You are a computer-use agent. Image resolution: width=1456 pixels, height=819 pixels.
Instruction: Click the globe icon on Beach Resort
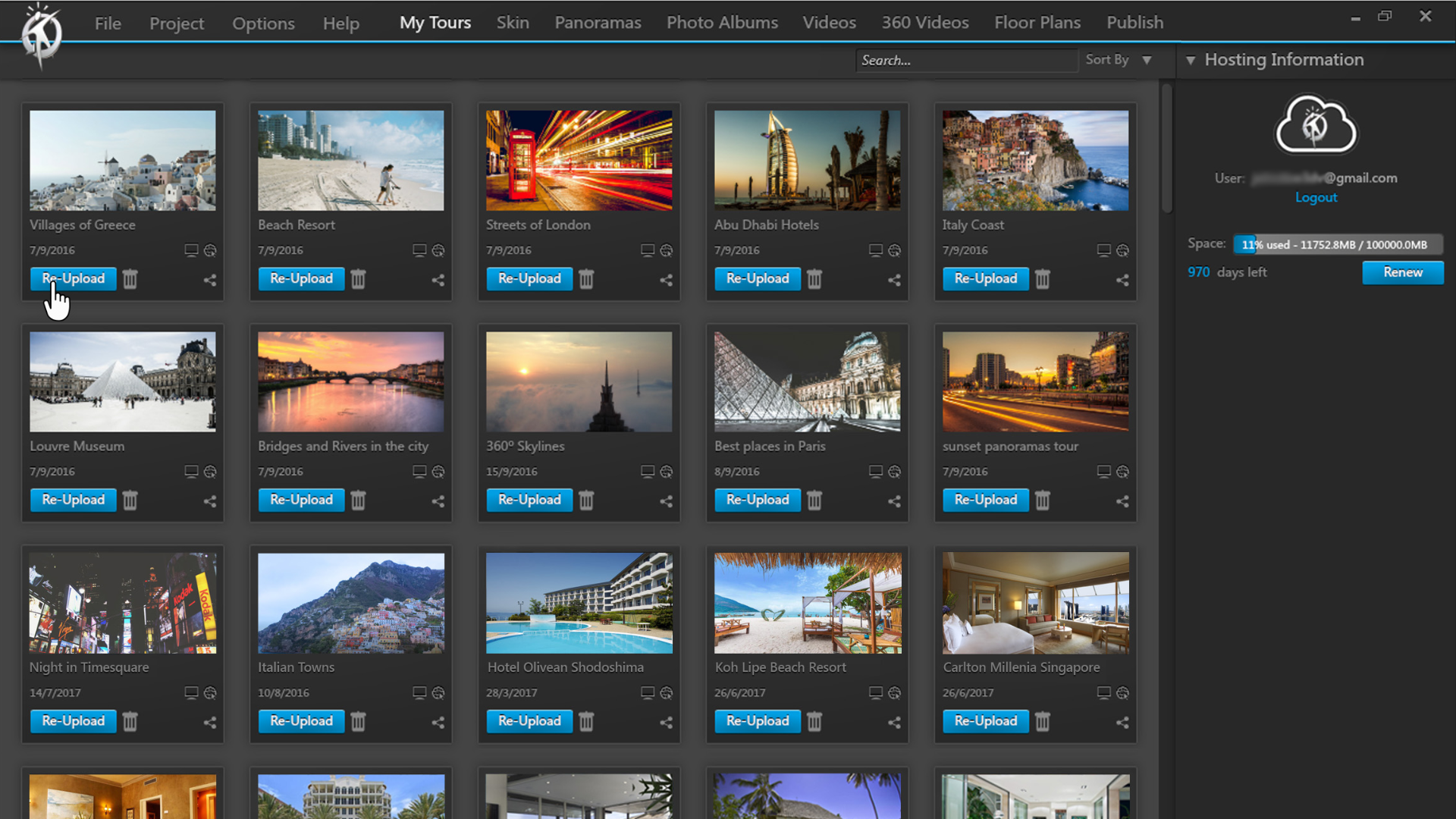[438, 250]
